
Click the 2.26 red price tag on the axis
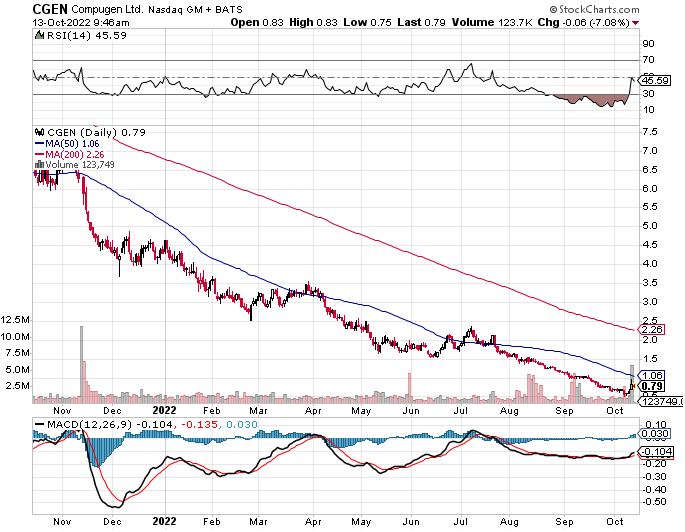coord(653,329)
